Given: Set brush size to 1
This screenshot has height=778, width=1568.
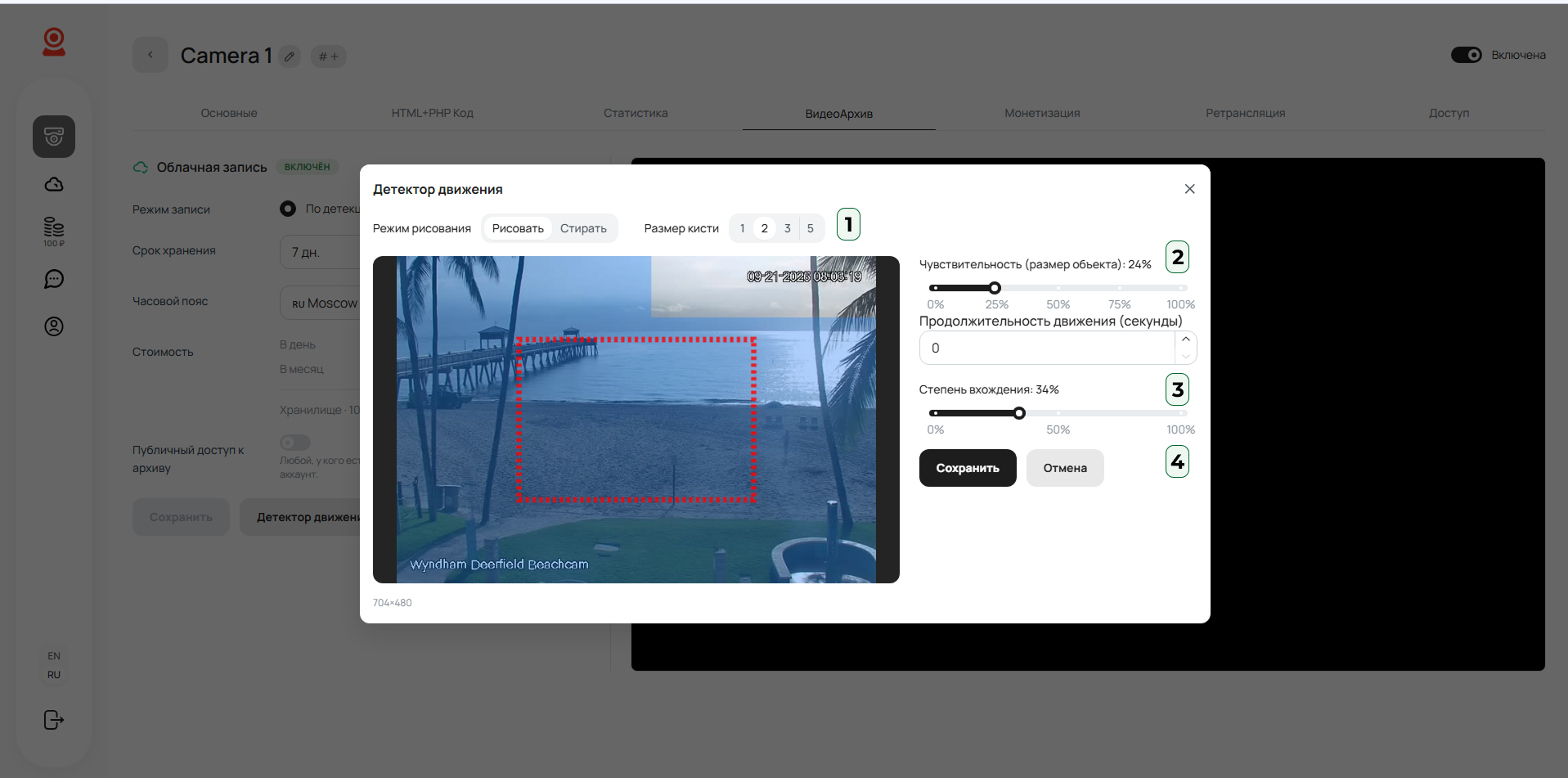Looking at the screenshot, I should (x=742, y=228).
